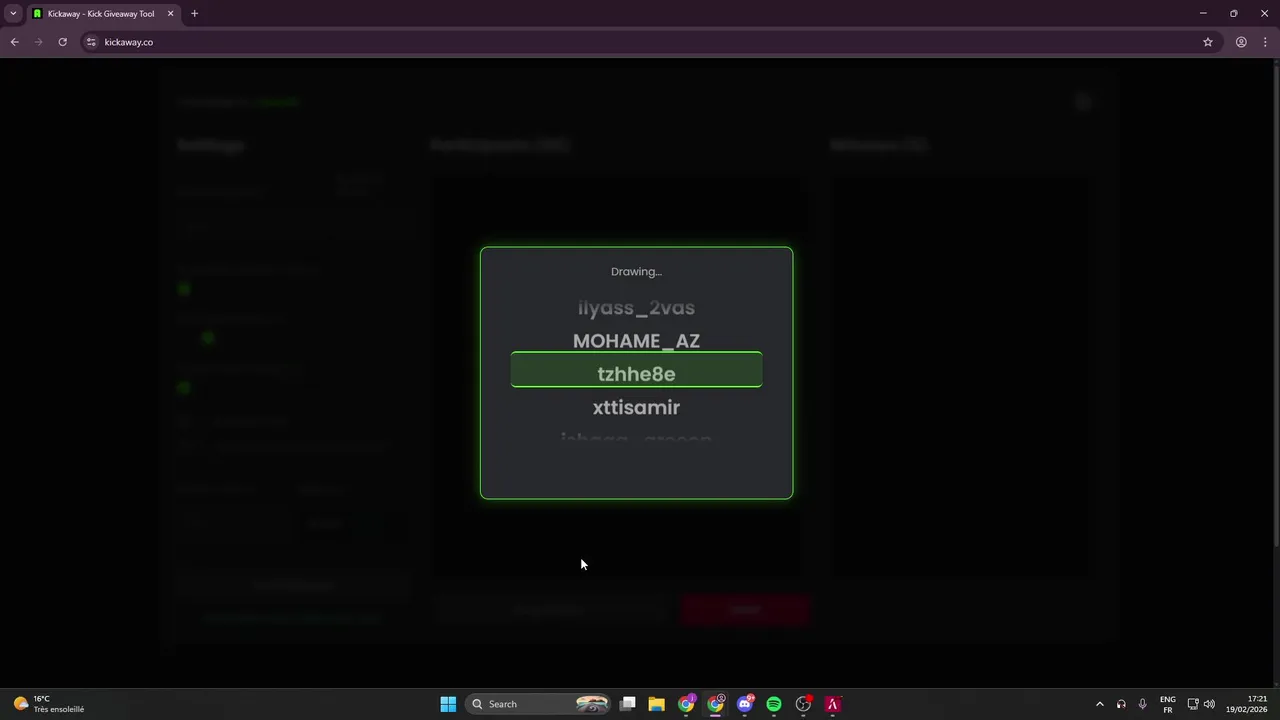Viewport: 1280px width, 720px height.
Task: Open the Chrome three-dot menu
Action: pyautogui.click(x=1265, y=42)
